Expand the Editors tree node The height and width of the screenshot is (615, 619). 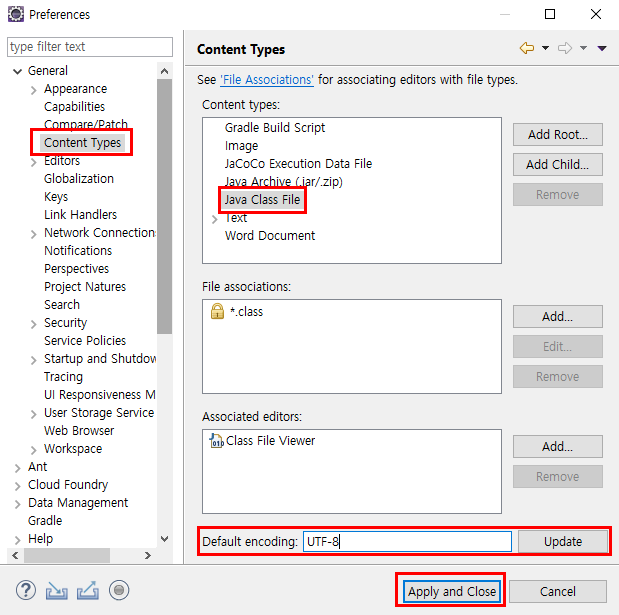(34, 162)
